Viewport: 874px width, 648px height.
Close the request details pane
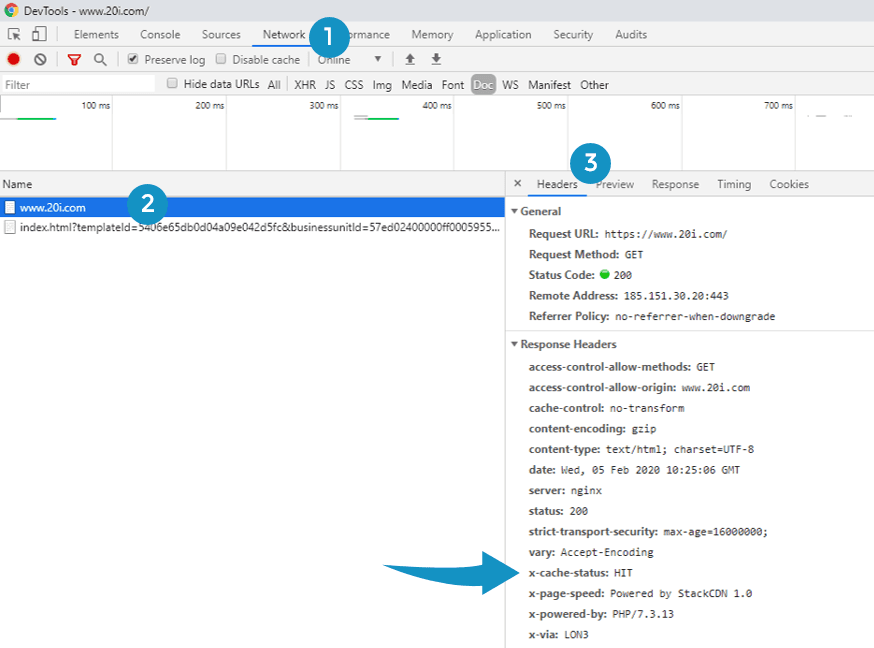pos(518,183)
